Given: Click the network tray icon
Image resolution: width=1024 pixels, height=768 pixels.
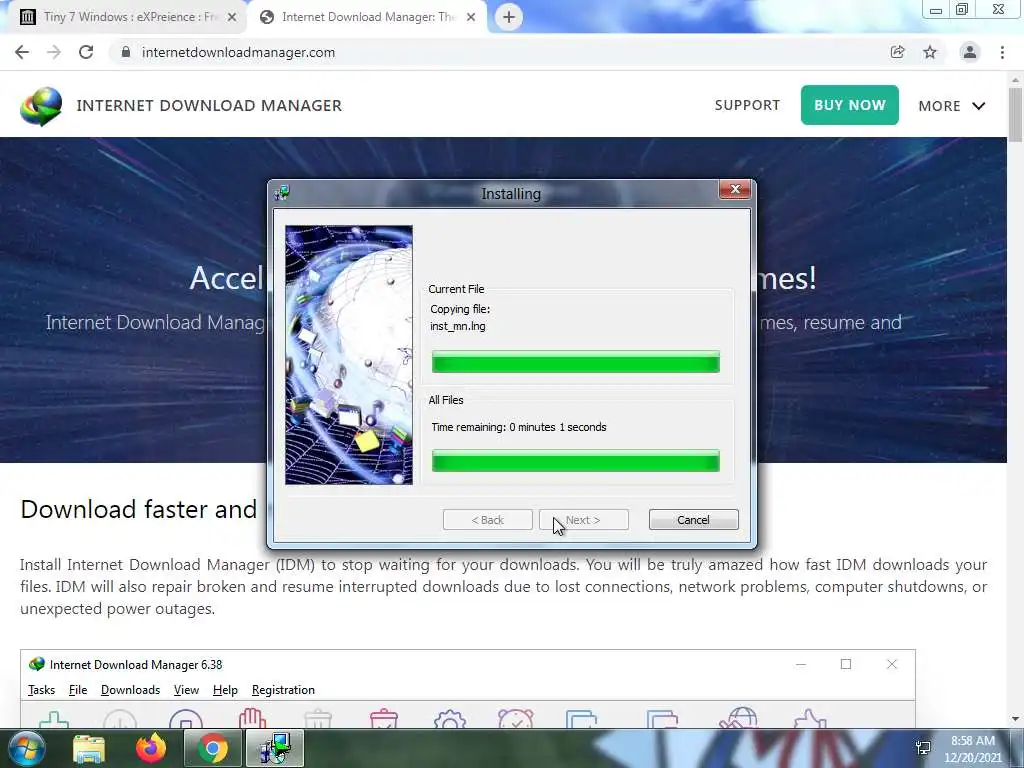Looking at the screenshot, I should (x=923, y=748).
